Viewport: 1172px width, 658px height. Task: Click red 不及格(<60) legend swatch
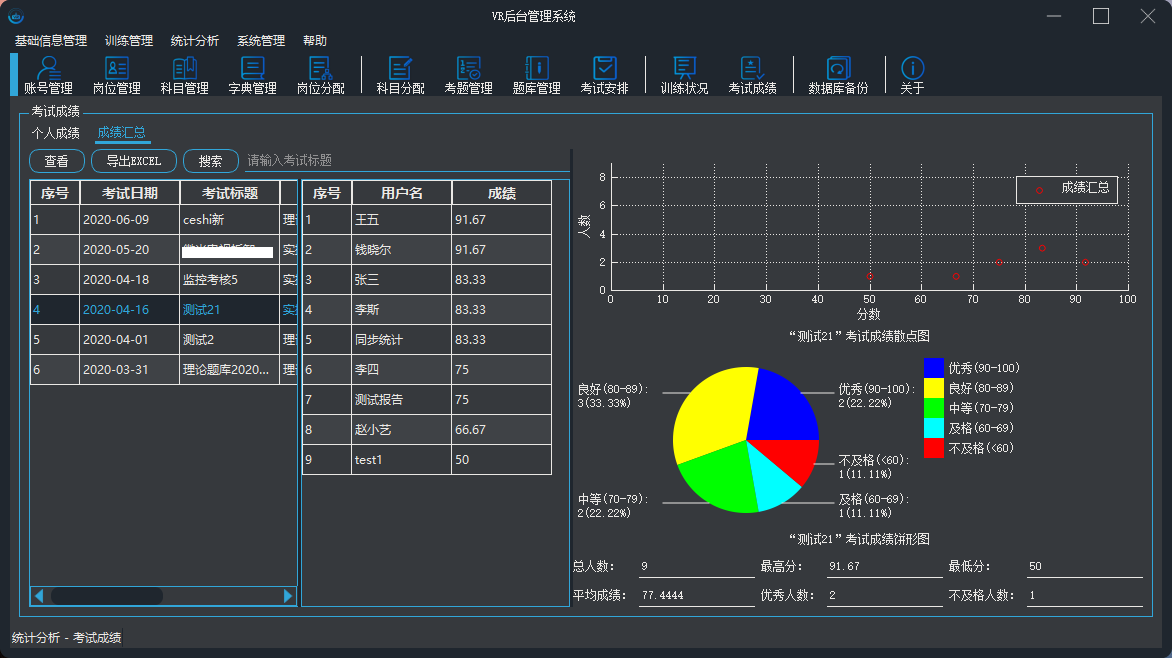[x=934, y=448]
